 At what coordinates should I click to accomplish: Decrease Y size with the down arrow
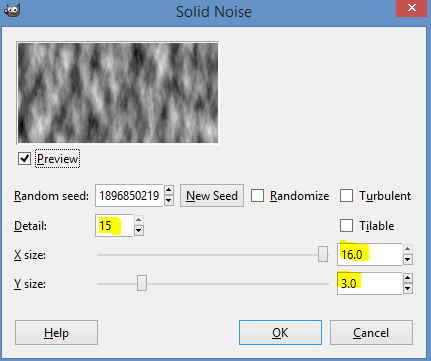408,289
